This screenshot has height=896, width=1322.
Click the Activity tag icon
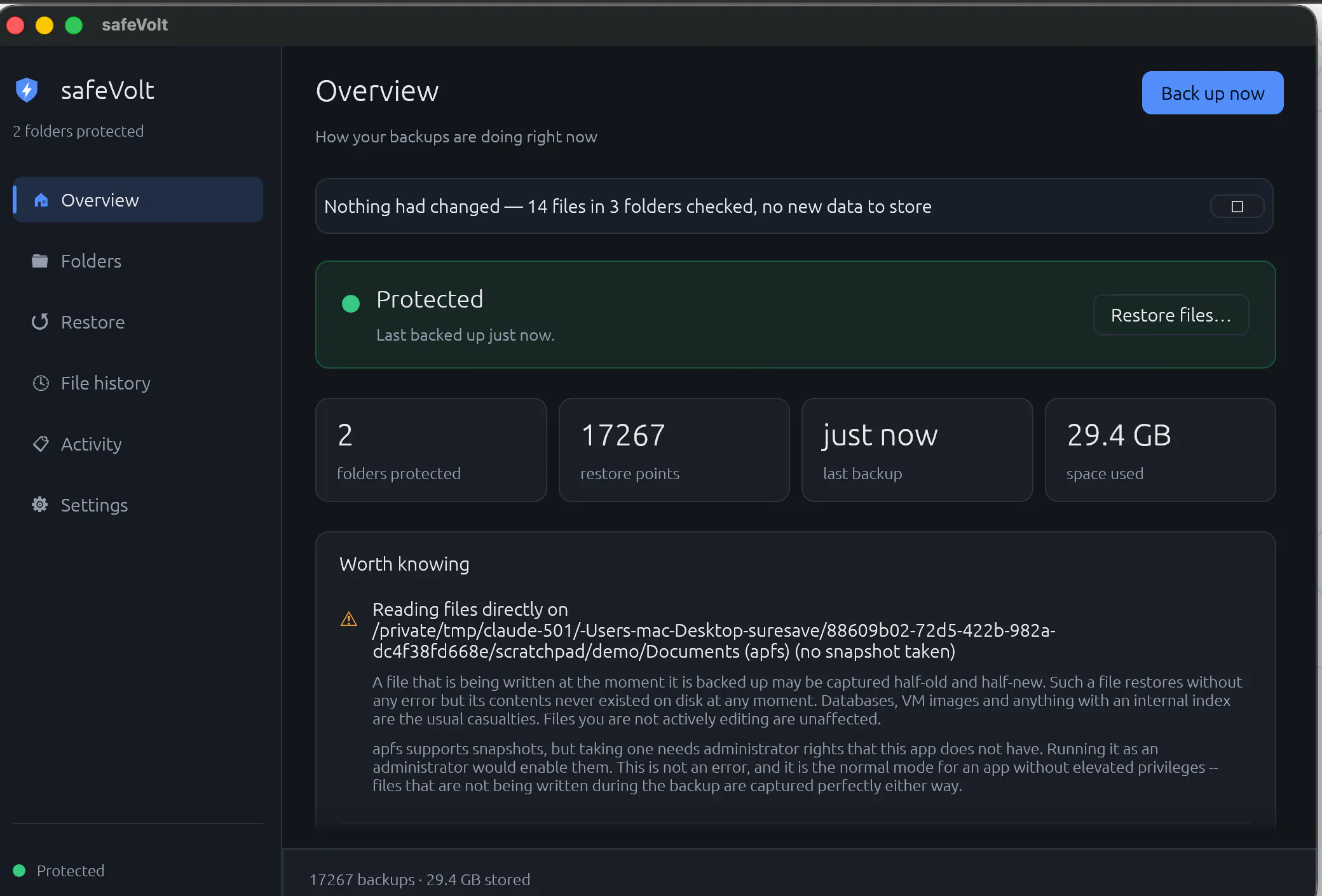point(41,444)
